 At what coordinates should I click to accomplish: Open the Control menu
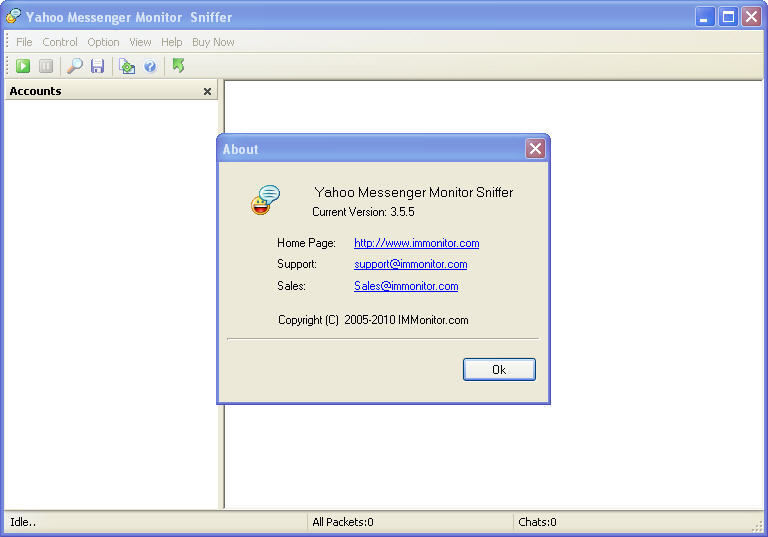60,42
